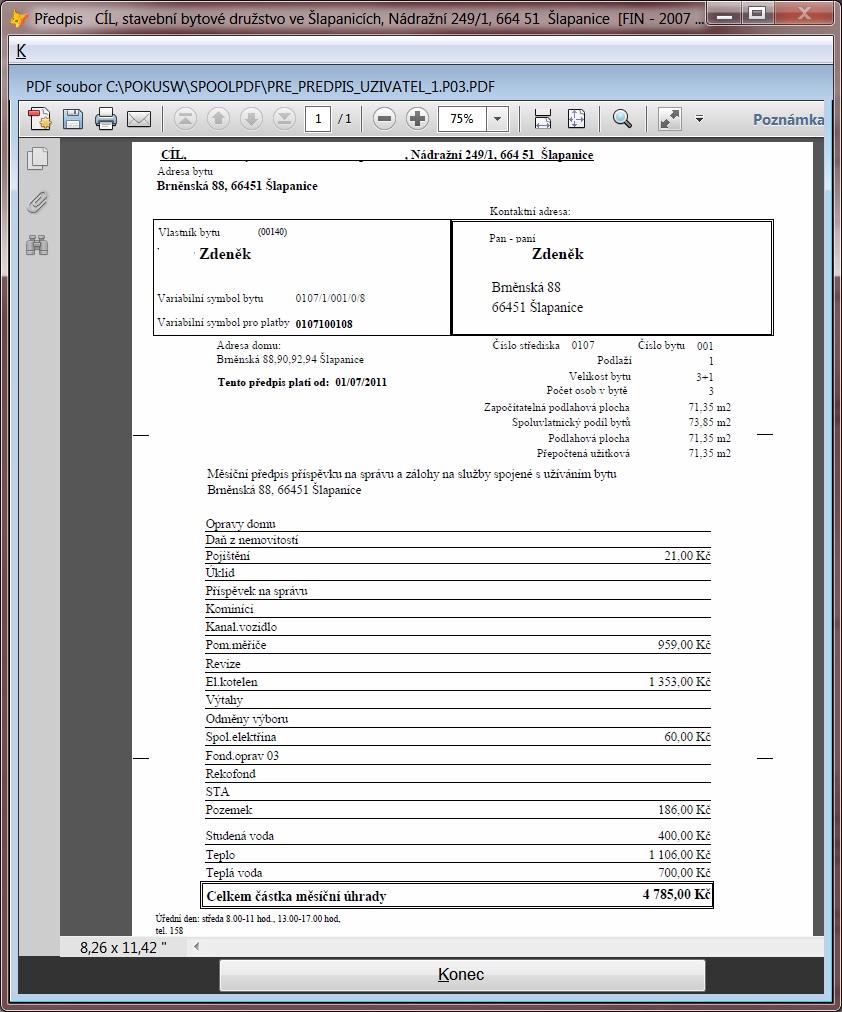Viewport: 842px width, 1012px height.
Task: Click the Teplá voda row label
Action: coord(234,873)
